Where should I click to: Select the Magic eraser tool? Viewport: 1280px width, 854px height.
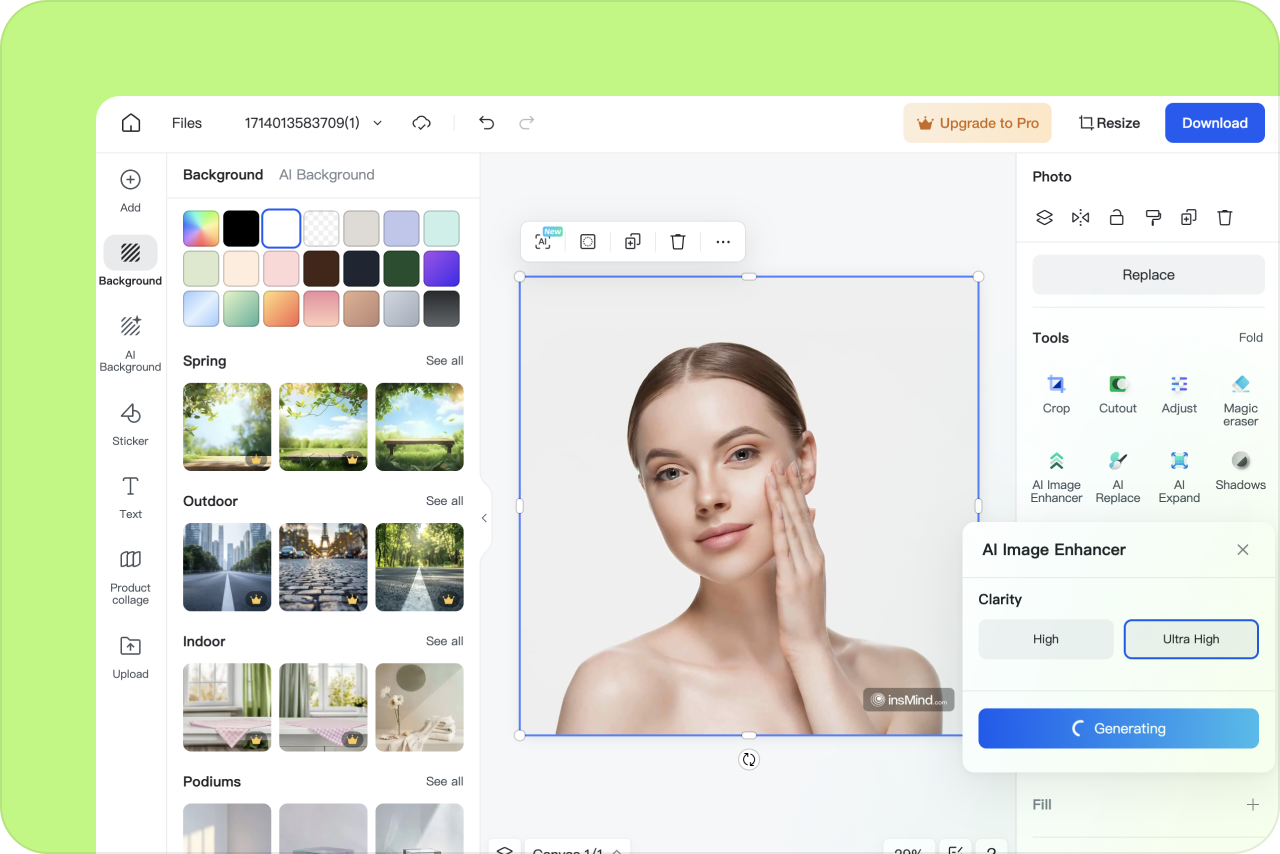coord(1240,400)
